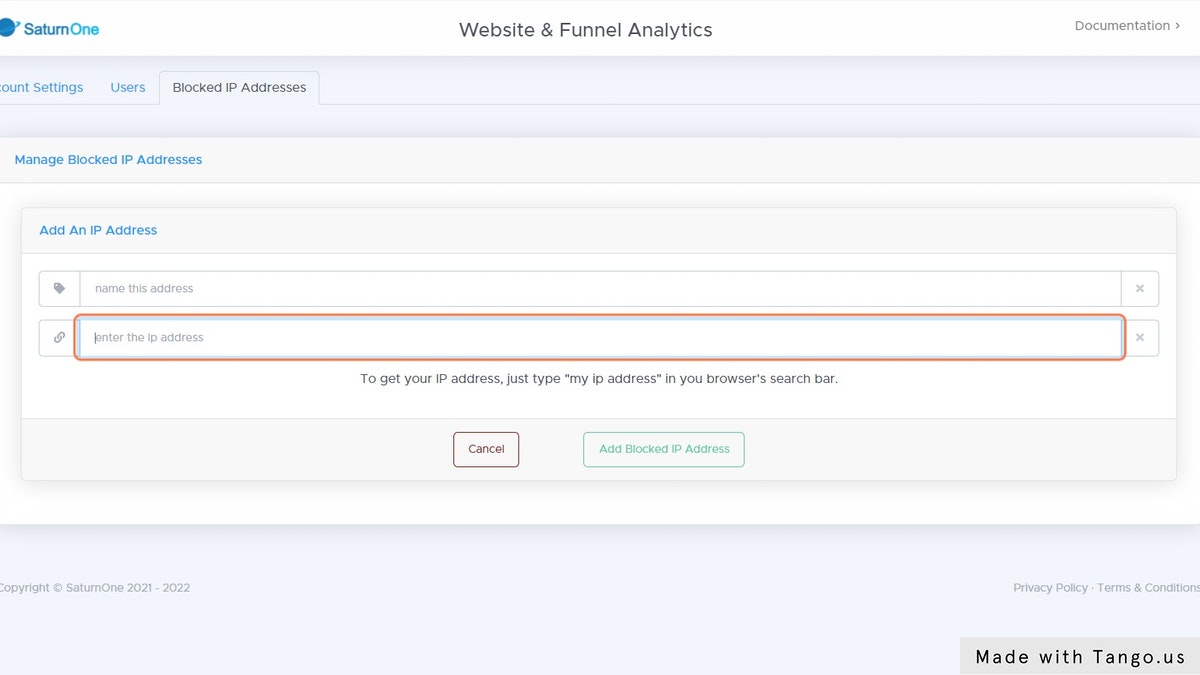Open the Privacy Policy link

(1050, 588)
